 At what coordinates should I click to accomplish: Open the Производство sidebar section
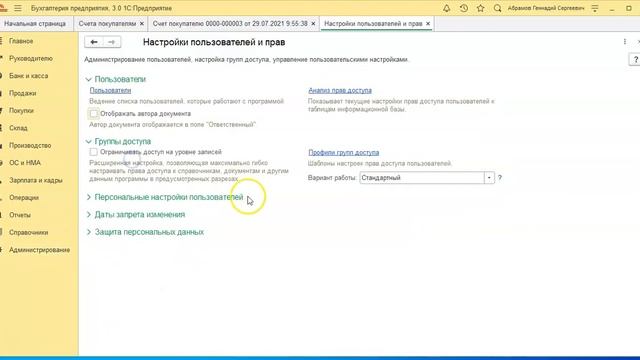30,145
